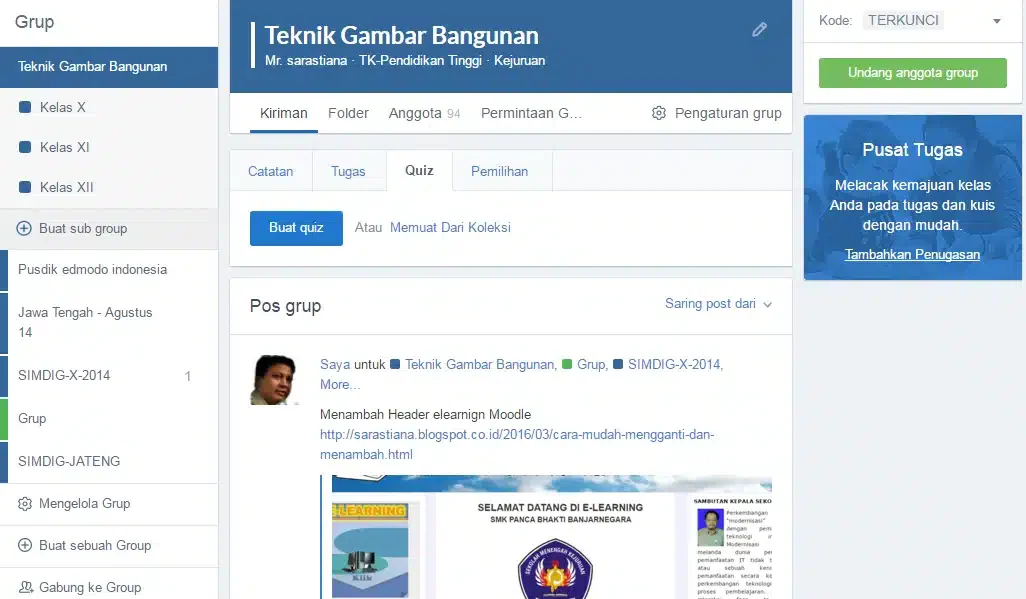Click the Tambahkan Penugasan link
The width and height of the screenshot is (1026, 599).
(912, 255)
